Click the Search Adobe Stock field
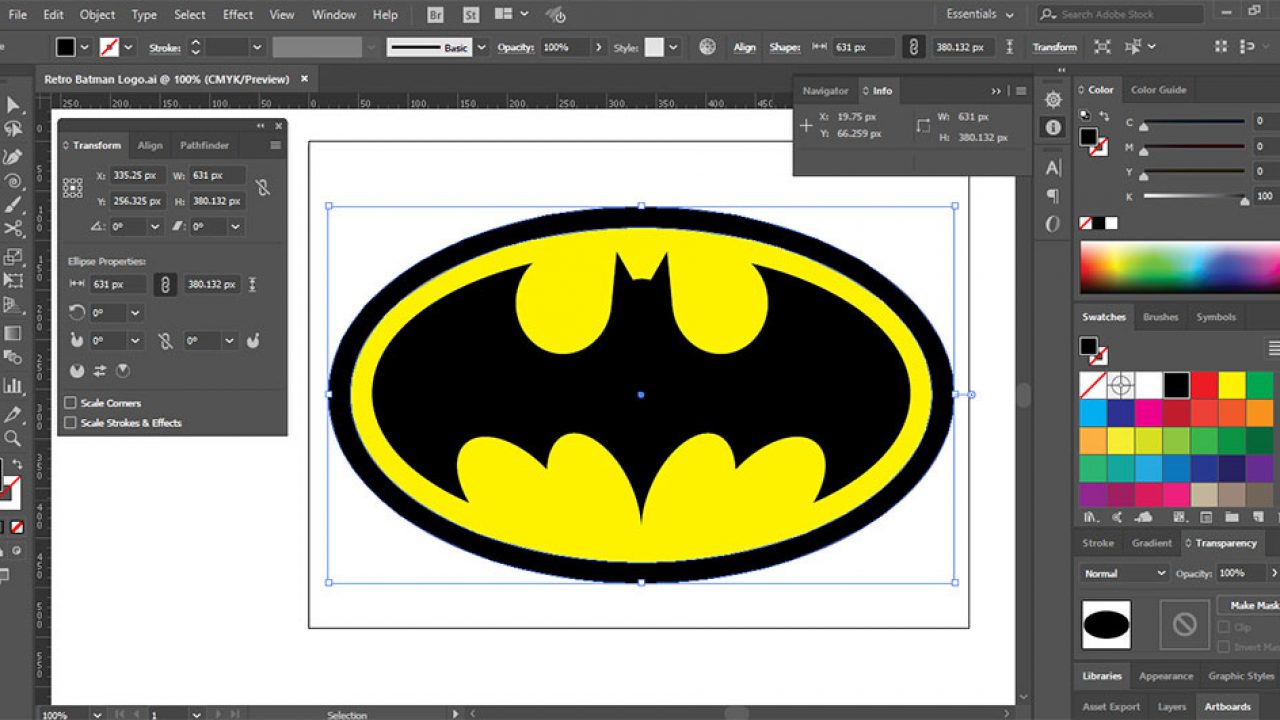1280x720 pixels. [x=1120, y=14]
